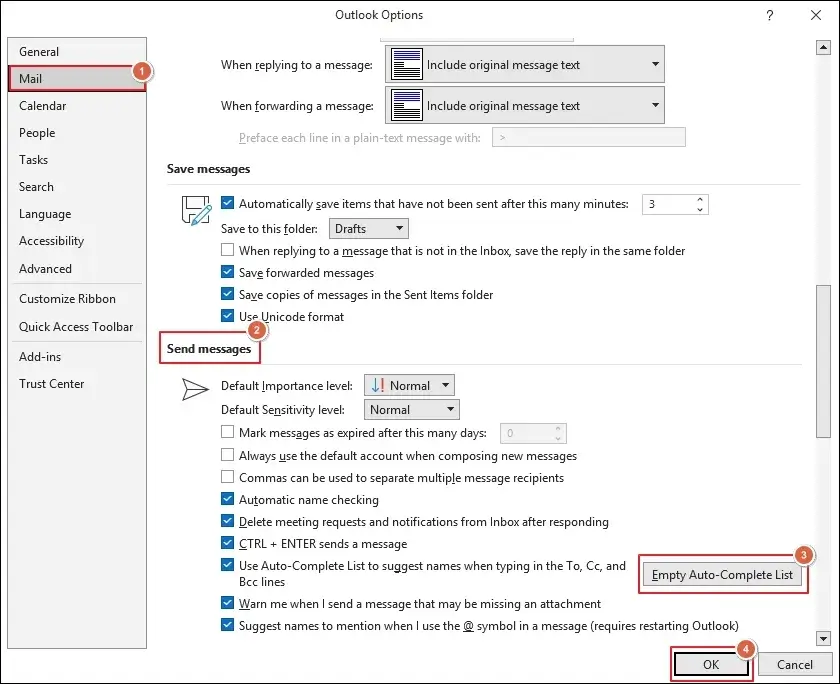The height and width of the screenshot is (684, 840).
Task: Open the replying to a message dropdown
Action: tap(524, 64)
